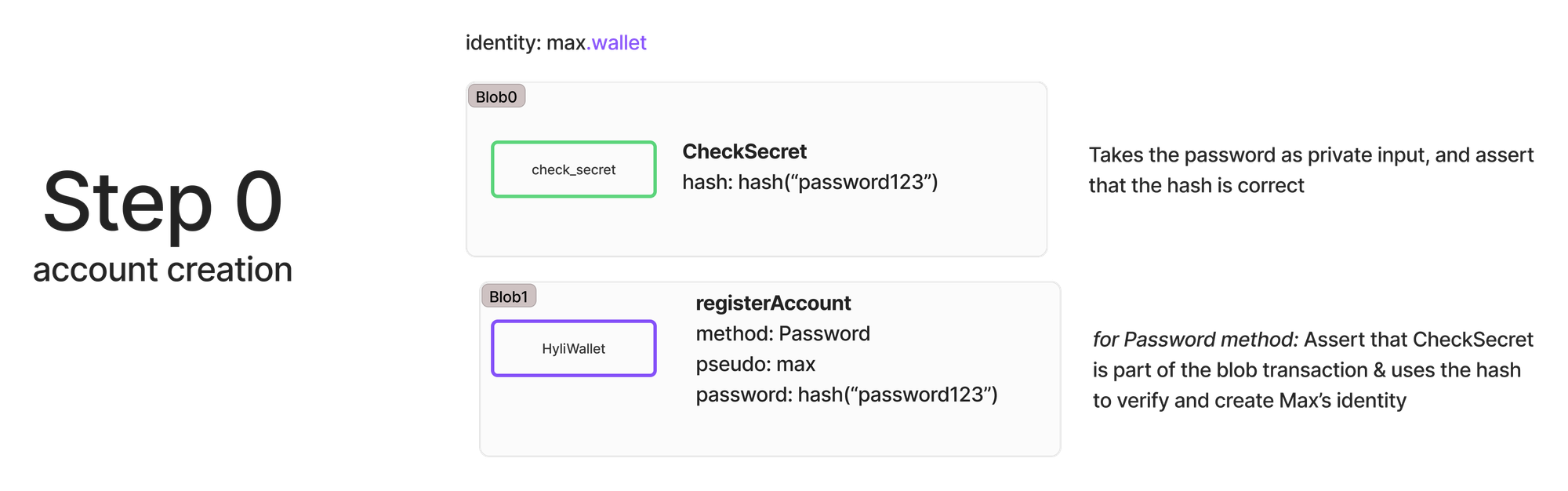This screenshot has height=491, width=1568.
Task: Click 'to verify and create Max's identity' line
Action: click(x=1250, y=401)
